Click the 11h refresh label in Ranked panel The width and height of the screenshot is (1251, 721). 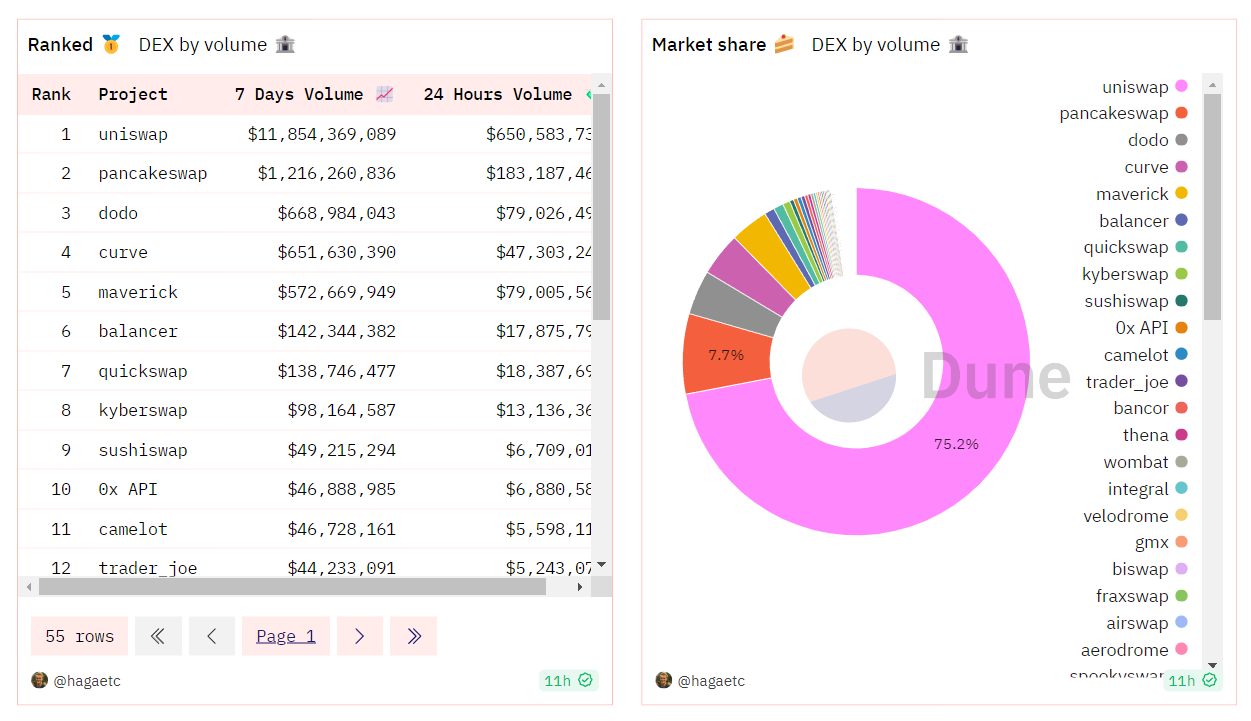[558, 681]
